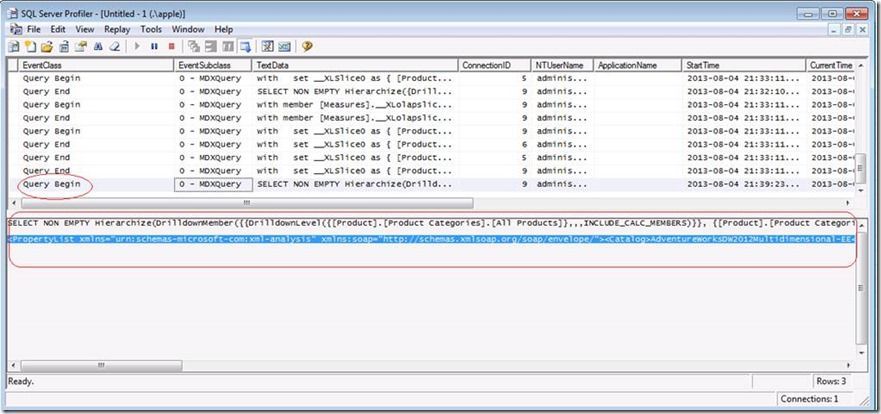This screenshot has height=414, width=881.
Task: Open the Help menu
Action: [x=224, y=29]
